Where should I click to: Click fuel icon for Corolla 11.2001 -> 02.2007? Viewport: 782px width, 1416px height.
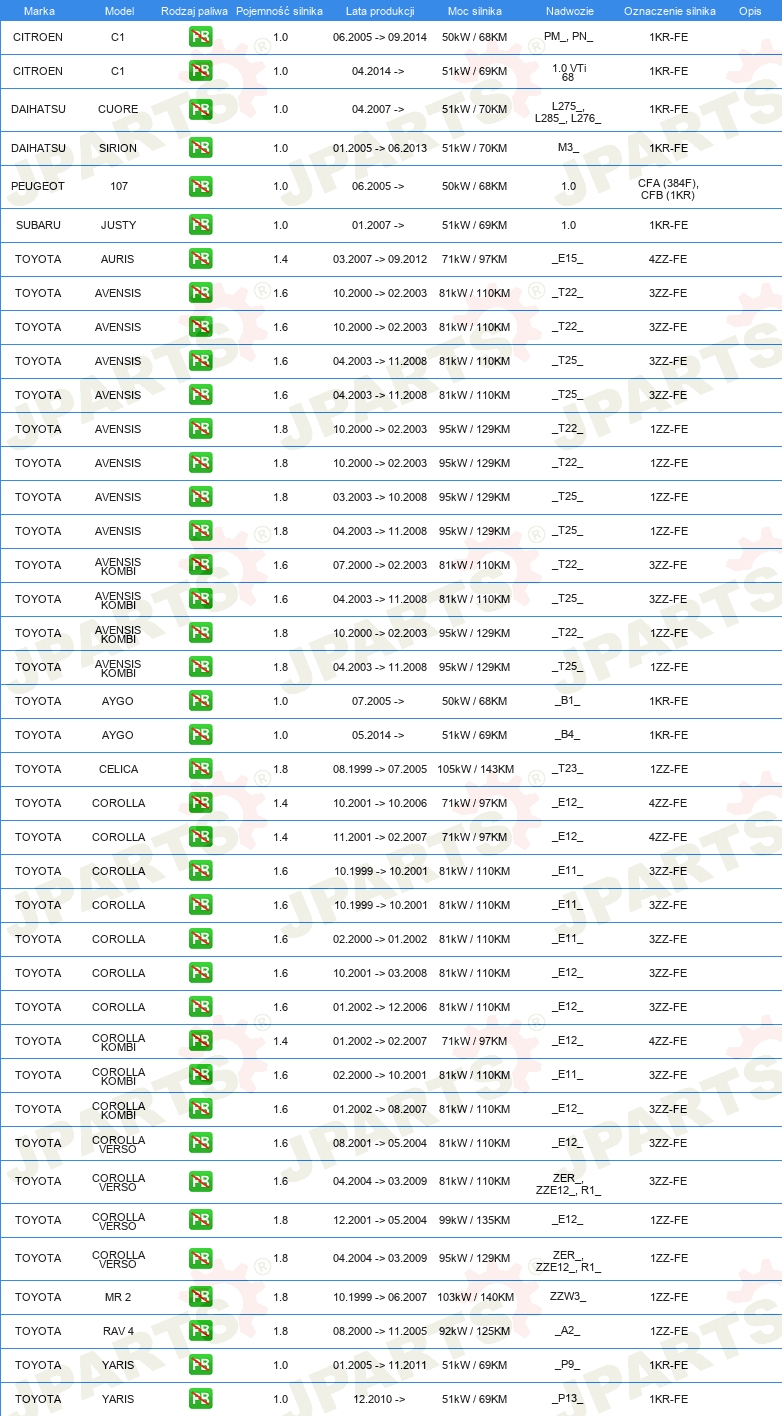pyautogui.click(x=200, y=837)
